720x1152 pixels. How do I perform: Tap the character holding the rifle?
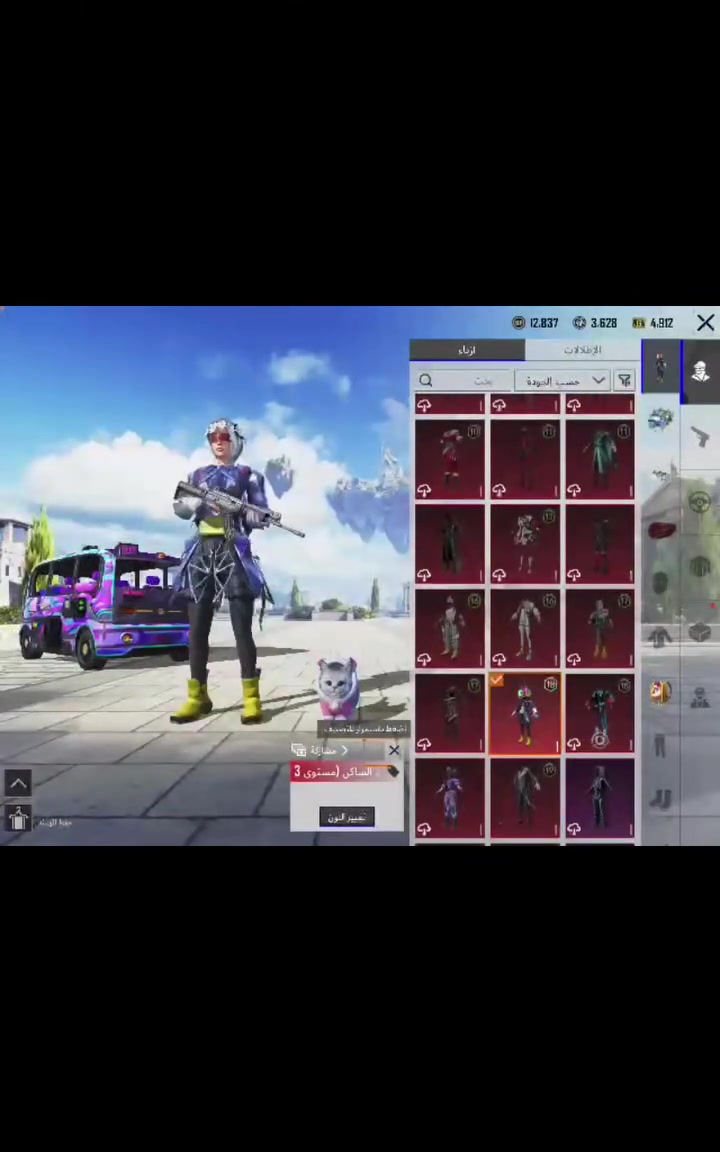pos(221,571)
